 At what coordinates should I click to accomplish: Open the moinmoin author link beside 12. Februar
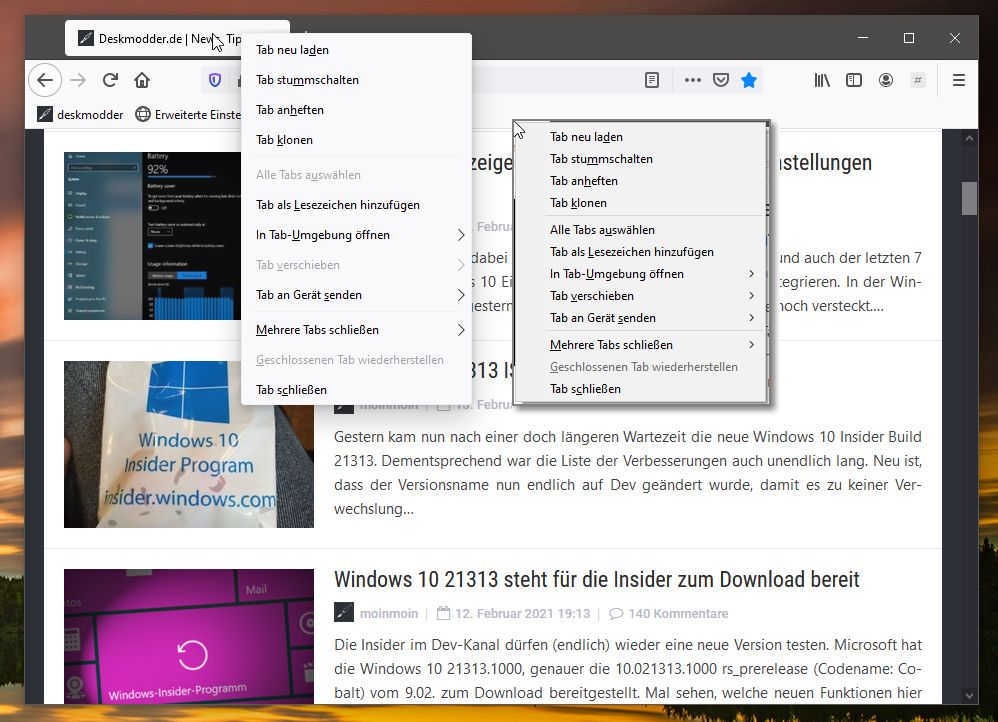tap(389, 613)
